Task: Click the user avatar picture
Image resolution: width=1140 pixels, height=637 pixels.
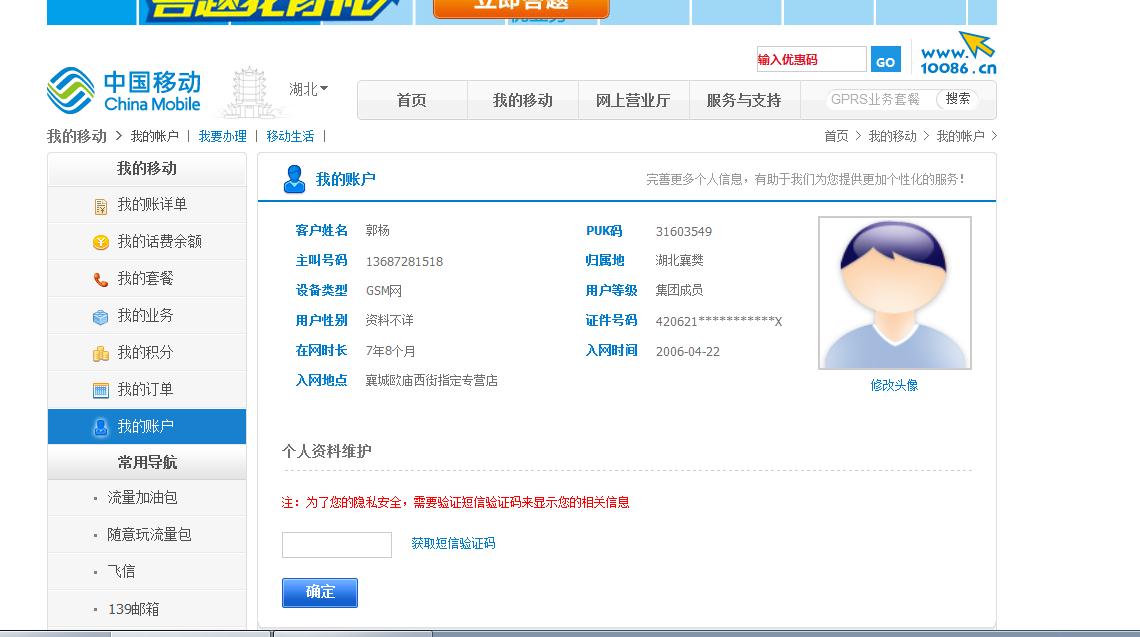Action: tap(895, 293)
